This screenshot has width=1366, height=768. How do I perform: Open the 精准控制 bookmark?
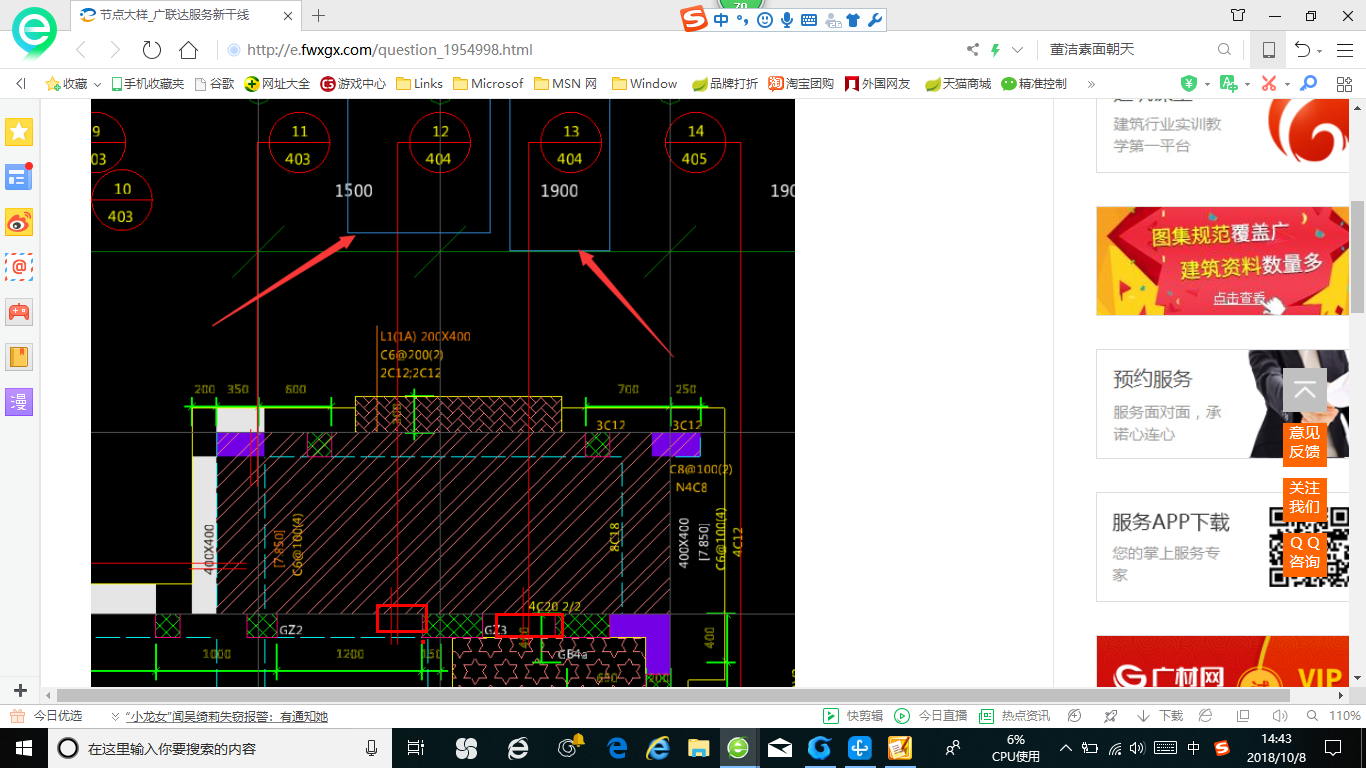1034,84
